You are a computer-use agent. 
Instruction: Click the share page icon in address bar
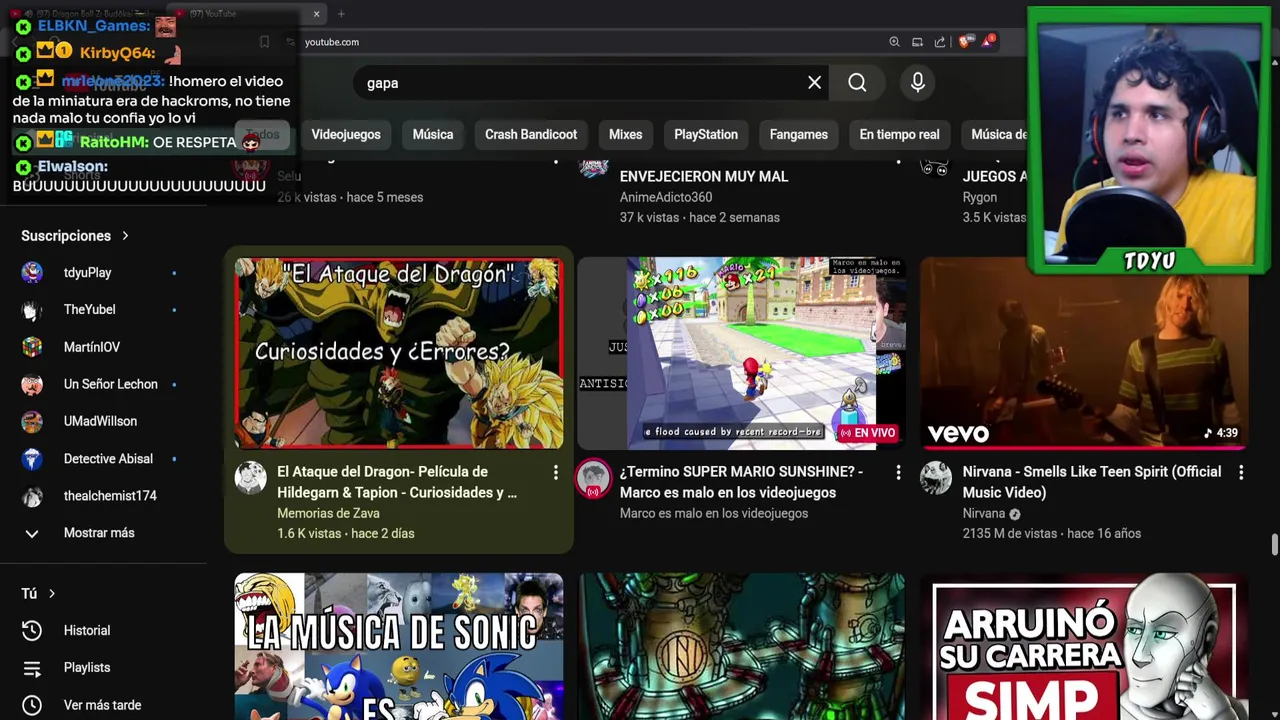940,42
